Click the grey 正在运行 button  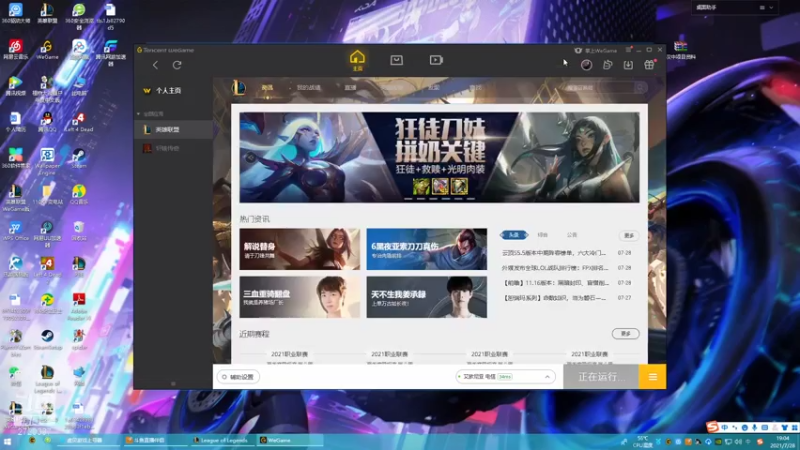601,377
